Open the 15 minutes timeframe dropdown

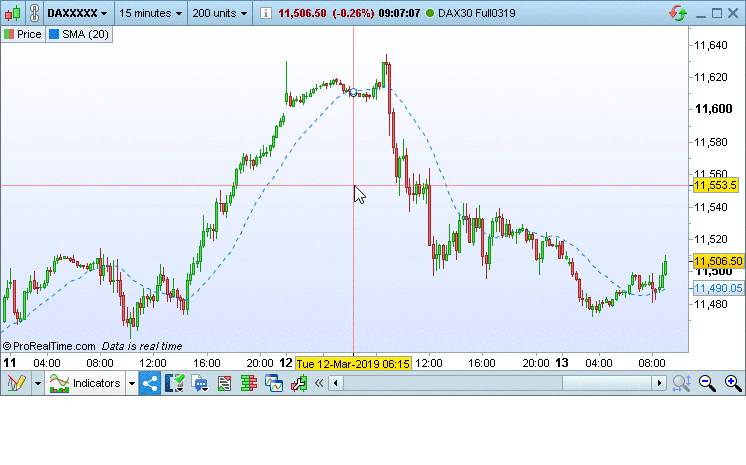[151, 14]
